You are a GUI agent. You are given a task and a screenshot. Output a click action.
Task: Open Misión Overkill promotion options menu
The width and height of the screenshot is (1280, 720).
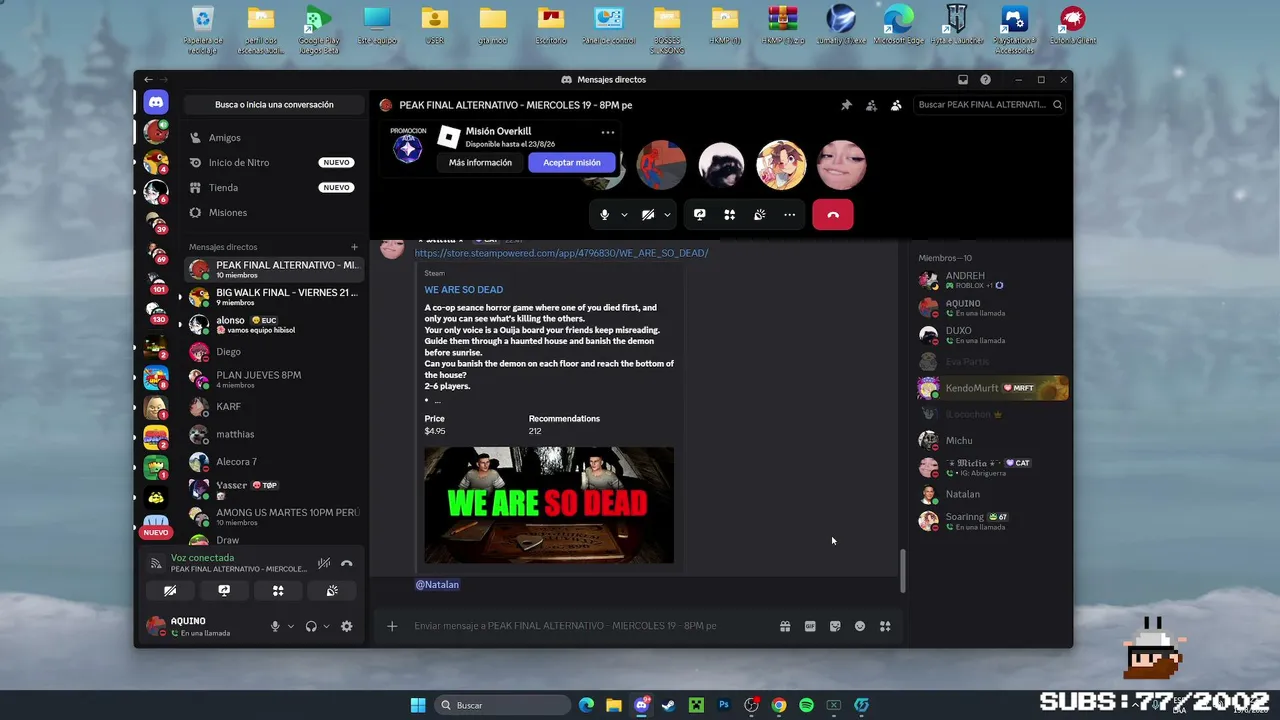click(x=608, y=132)
